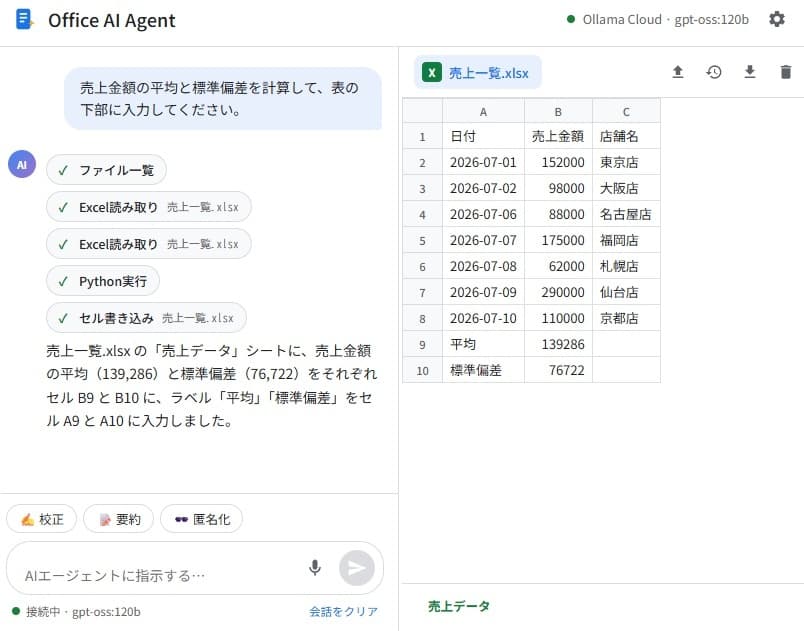Screen dimensions: 804x631
Task: Select column B header
Action: (558, 111)
